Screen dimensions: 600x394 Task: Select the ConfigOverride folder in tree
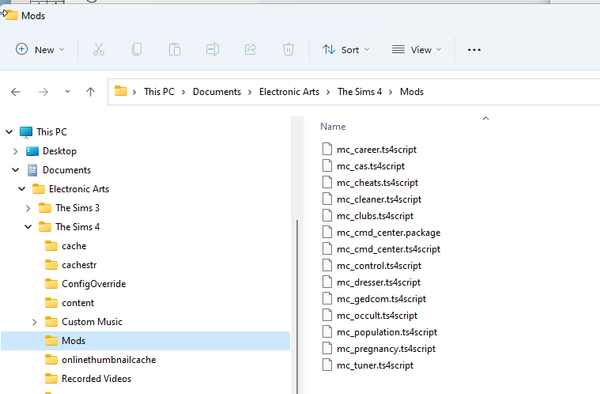[x=94, y=284]
